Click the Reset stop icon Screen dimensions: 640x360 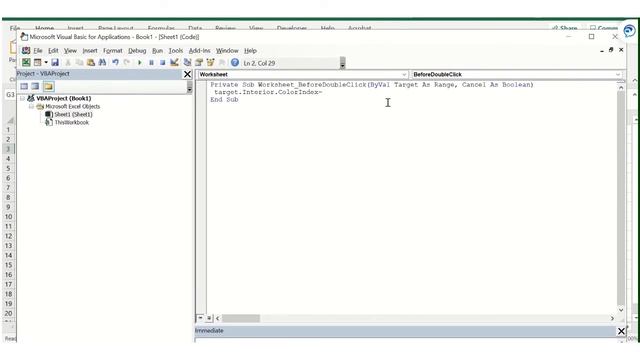tap(162, 62)
